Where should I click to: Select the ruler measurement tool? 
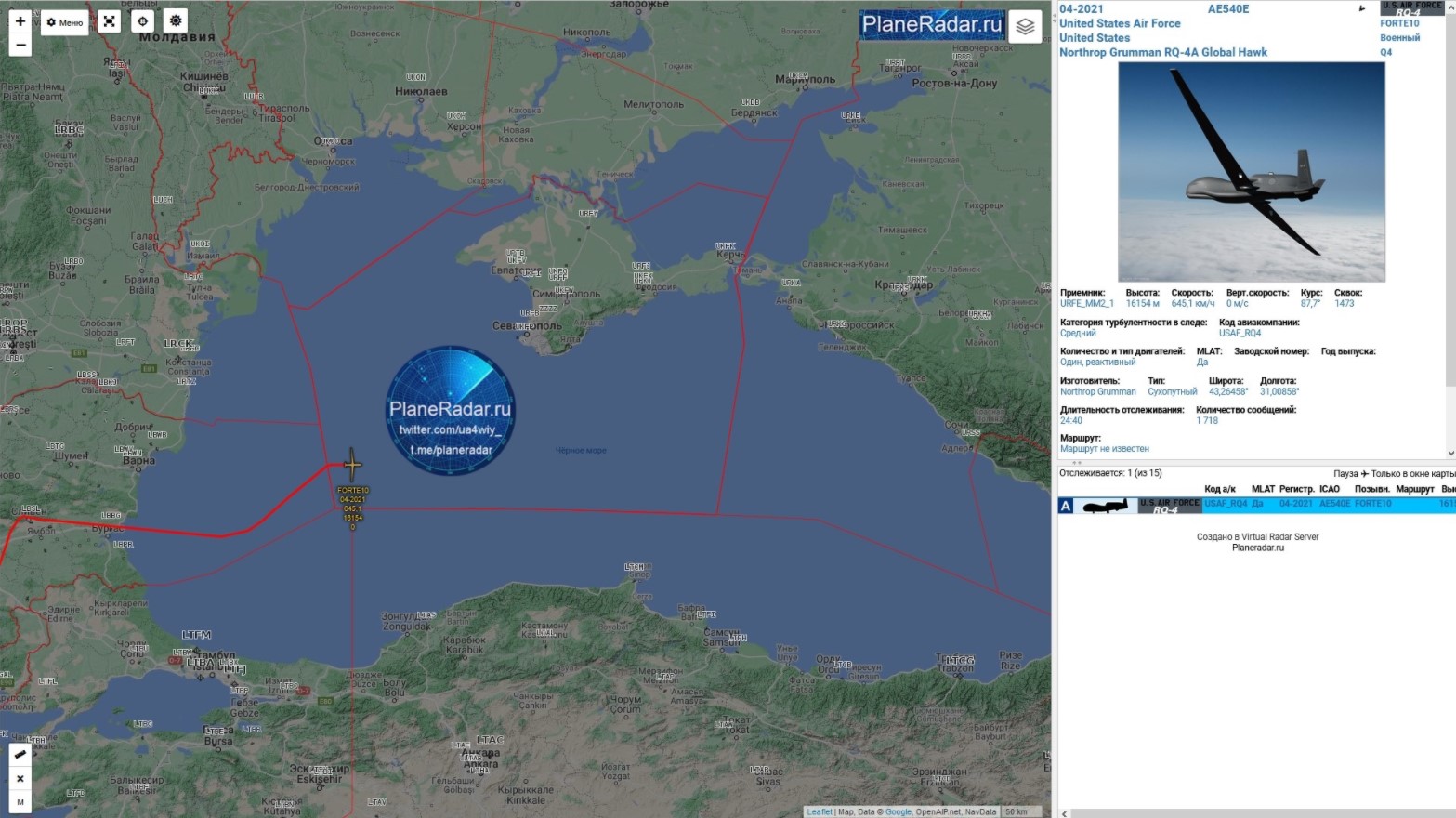click(20, 754)
